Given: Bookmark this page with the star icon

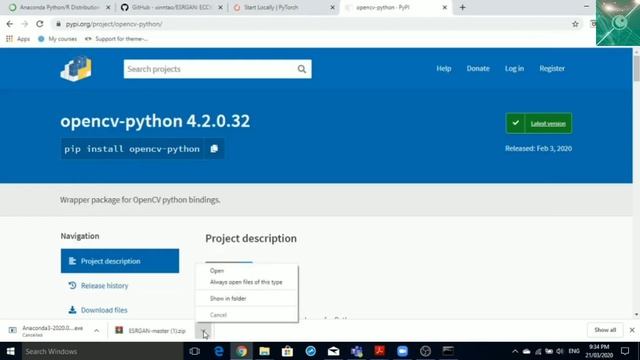Looking at the screenshot, I should [x=575, y=24].
